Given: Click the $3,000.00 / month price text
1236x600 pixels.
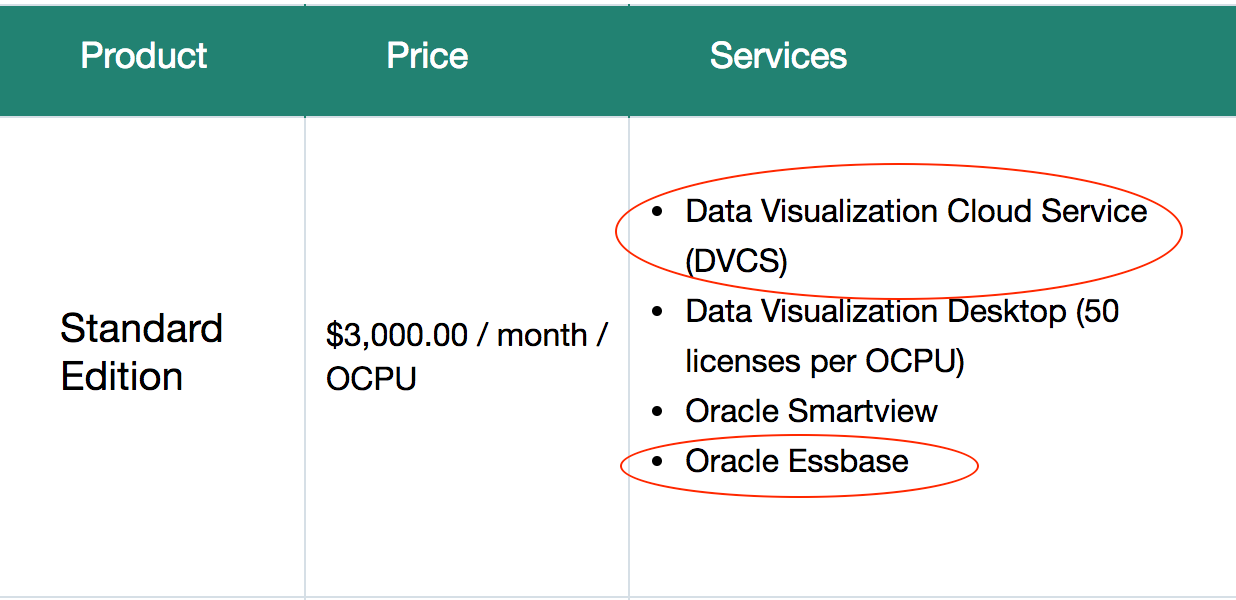Looking at the screenshot, I should [466, 335].
